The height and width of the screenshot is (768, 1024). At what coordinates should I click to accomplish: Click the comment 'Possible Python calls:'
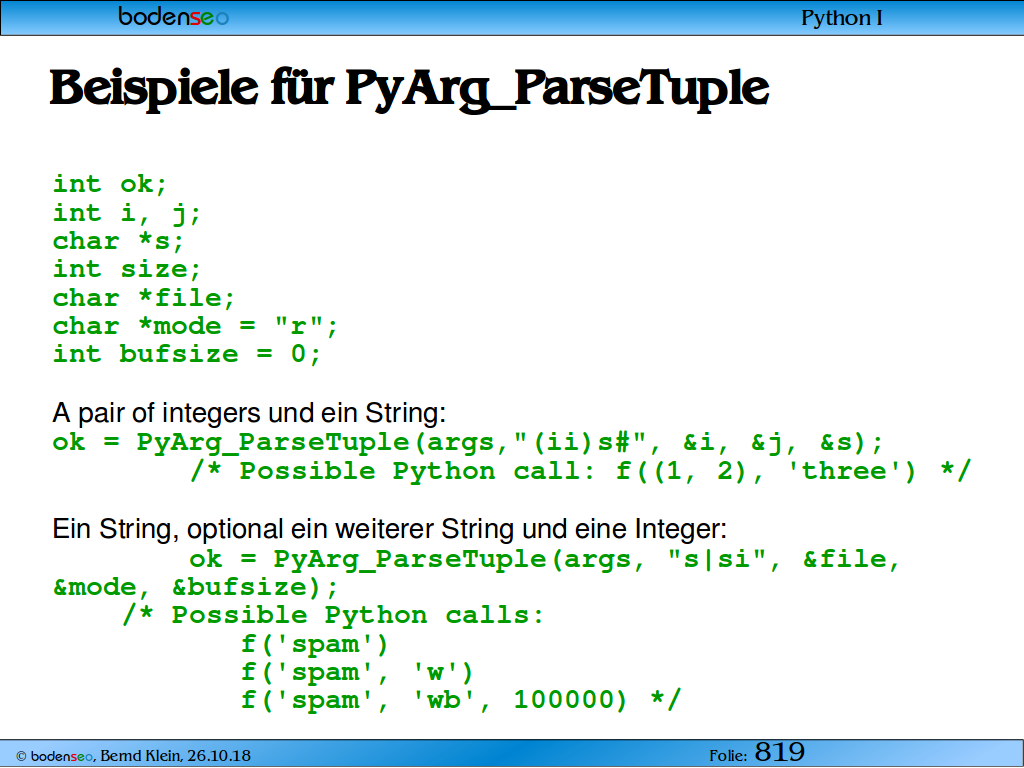click(x=333, y=616)
